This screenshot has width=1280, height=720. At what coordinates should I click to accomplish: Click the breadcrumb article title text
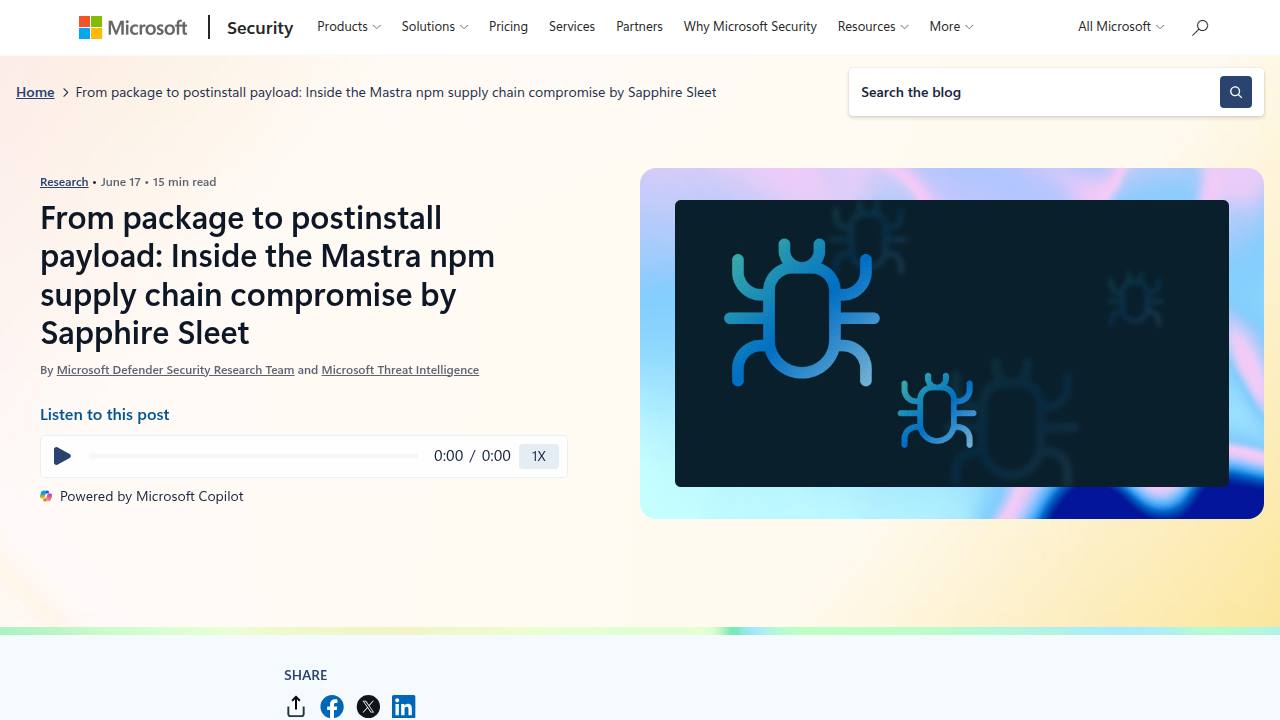tap(396, 92)
